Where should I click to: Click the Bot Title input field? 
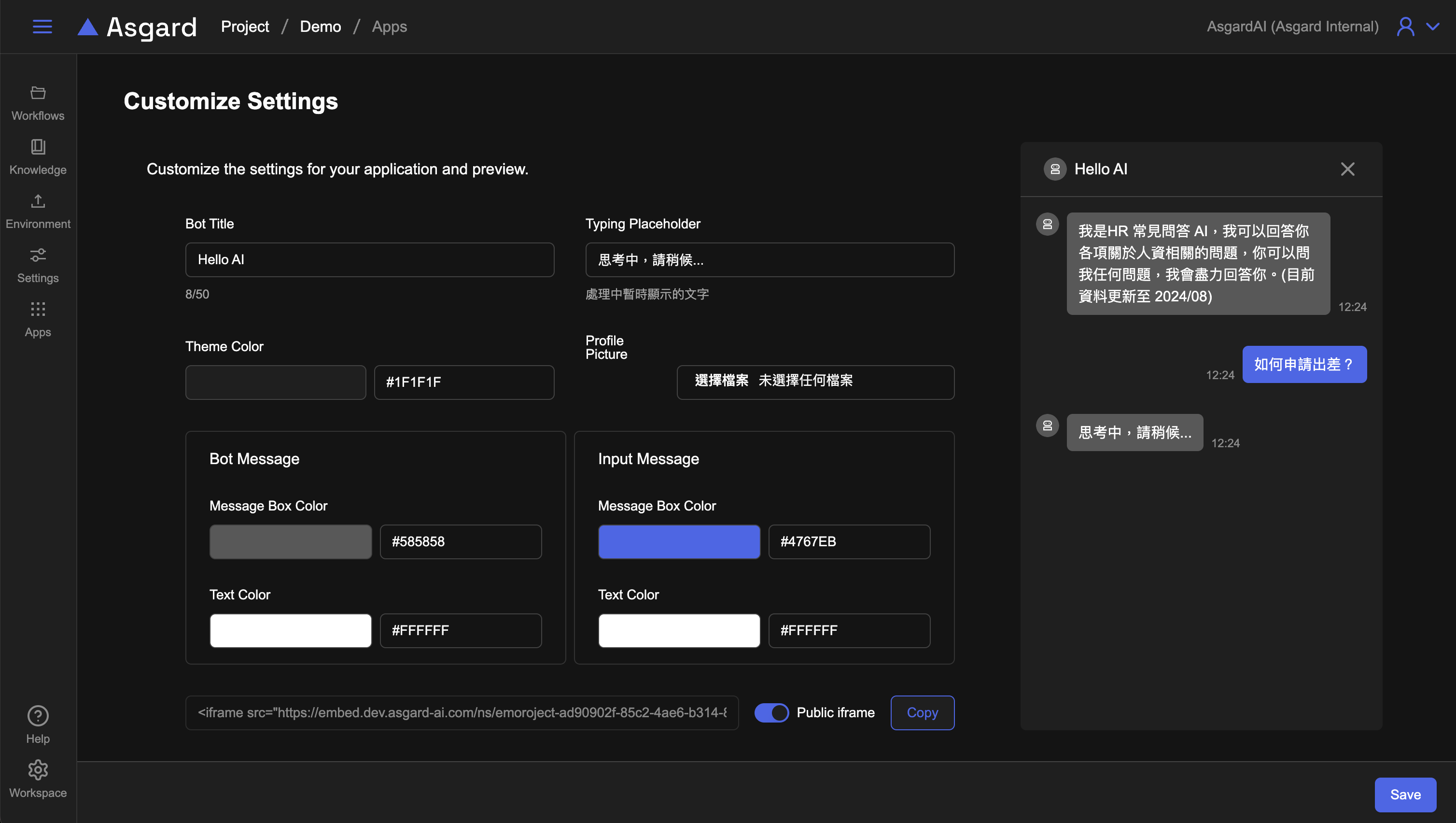(x=370, y=260)
